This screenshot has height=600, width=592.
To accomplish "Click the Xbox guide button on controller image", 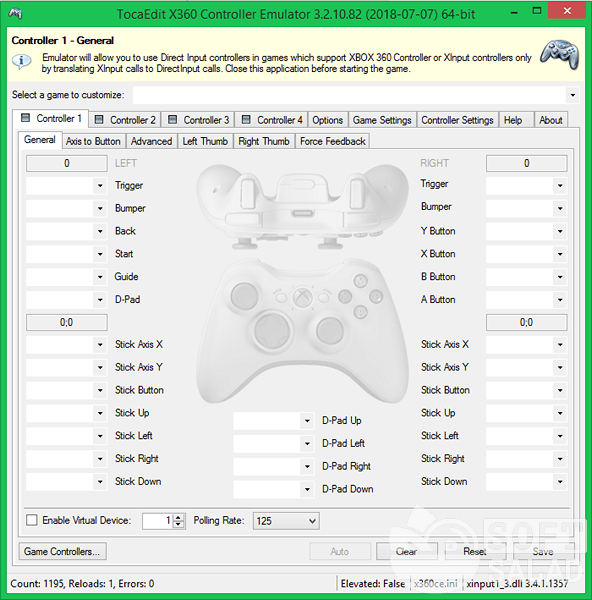I will [x=302, y=297].
